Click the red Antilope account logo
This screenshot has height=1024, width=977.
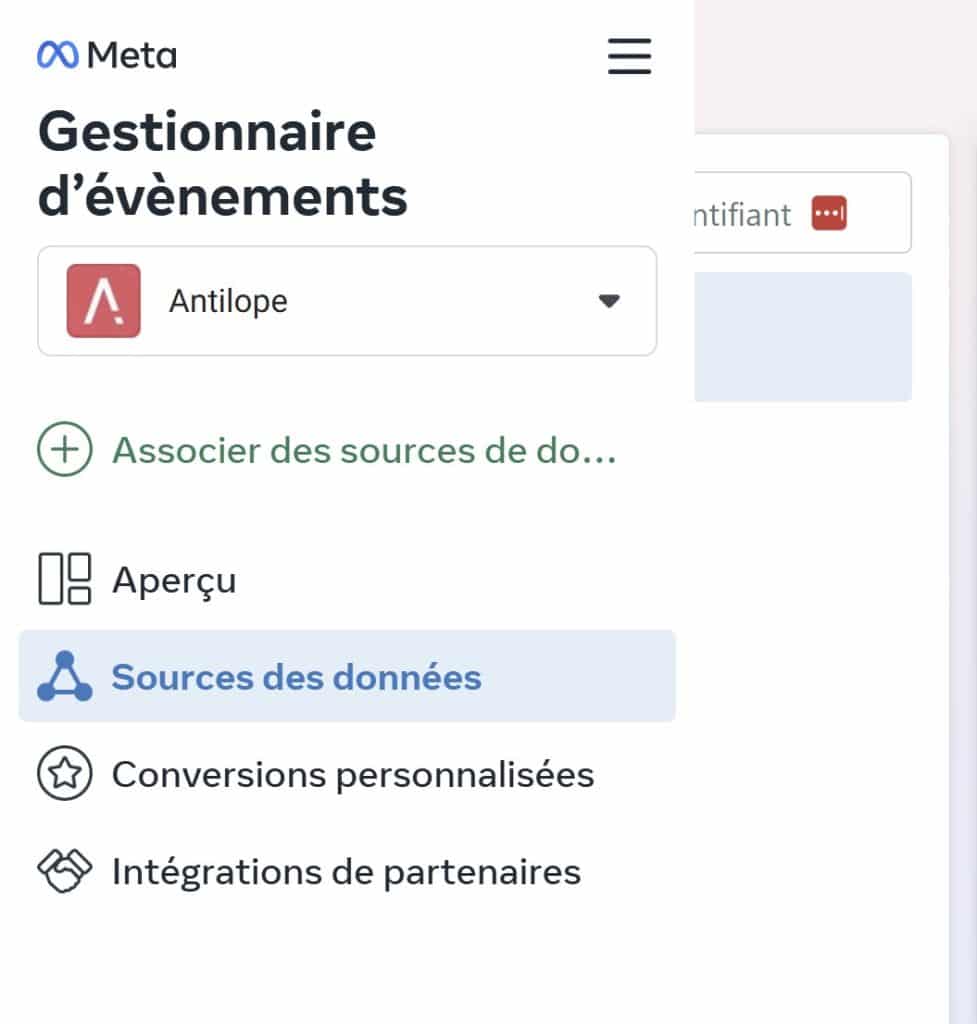[x=103, y=300]
